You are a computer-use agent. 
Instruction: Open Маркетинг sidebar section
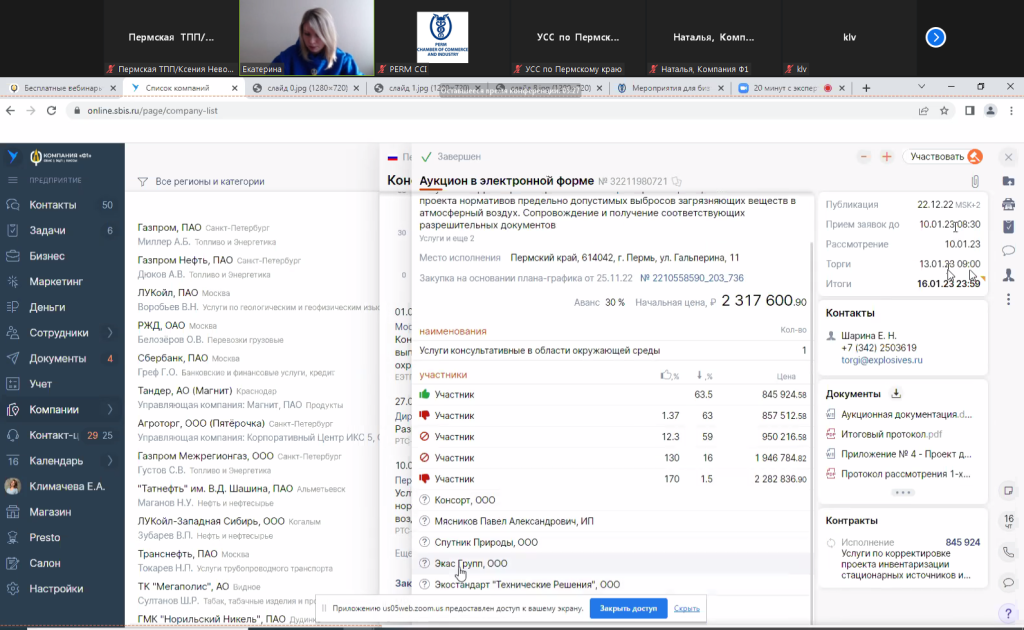(x=56, y=281)
